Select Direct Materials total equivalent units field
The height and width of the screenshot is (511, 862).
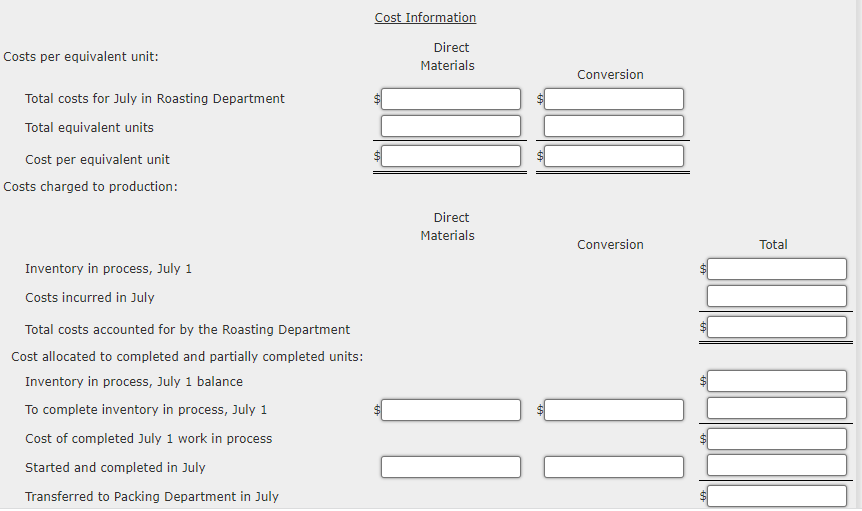(451, 126)
